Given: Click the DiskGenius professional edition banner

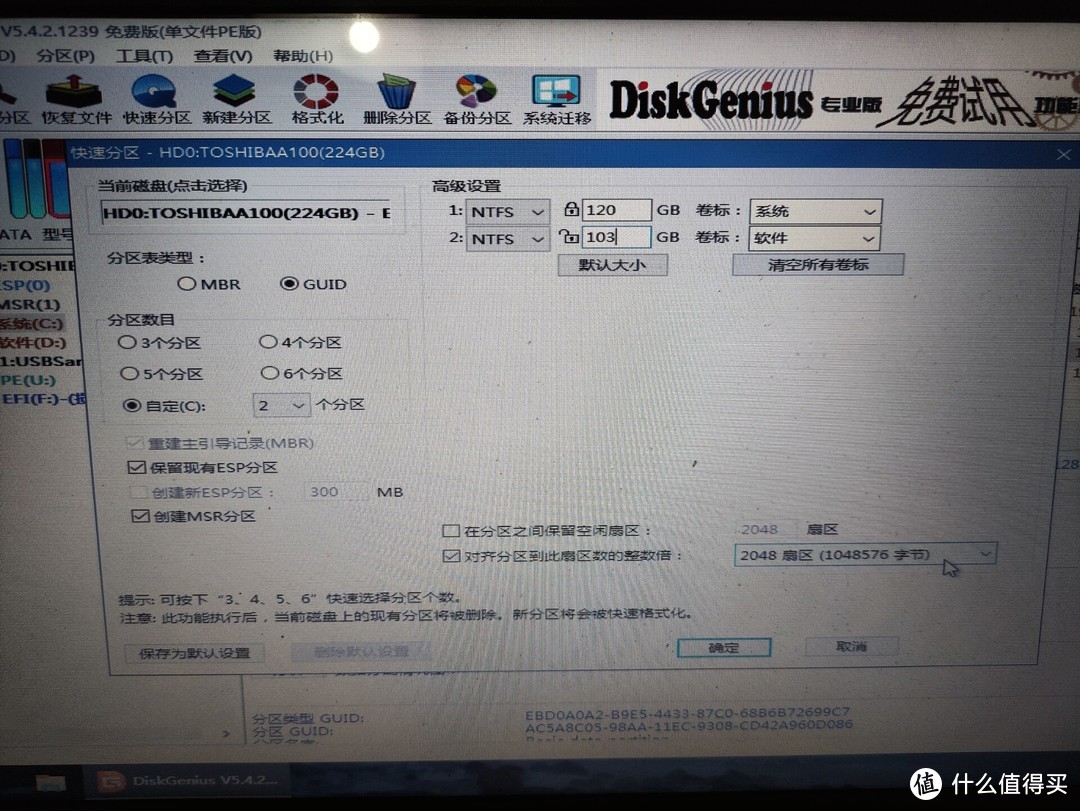Looking at the screenshot, I should pyautogui.click(x=840, y=101).
